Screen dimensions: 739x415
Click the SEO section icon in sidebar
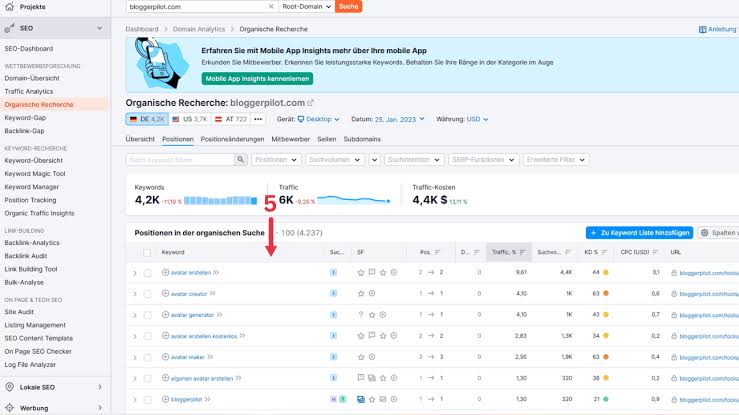(9, 28)
